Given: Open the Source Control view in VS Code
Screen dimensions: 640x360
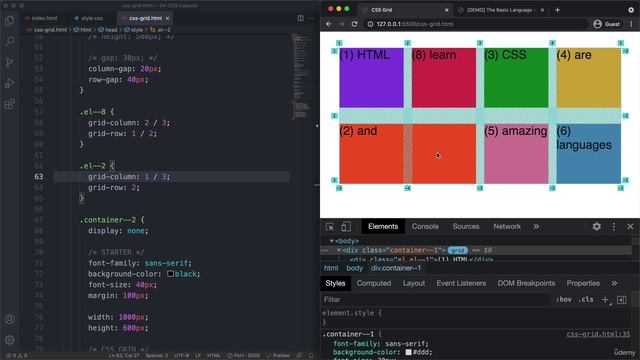Looking at the screenshot, I should [x=10, y=62].
